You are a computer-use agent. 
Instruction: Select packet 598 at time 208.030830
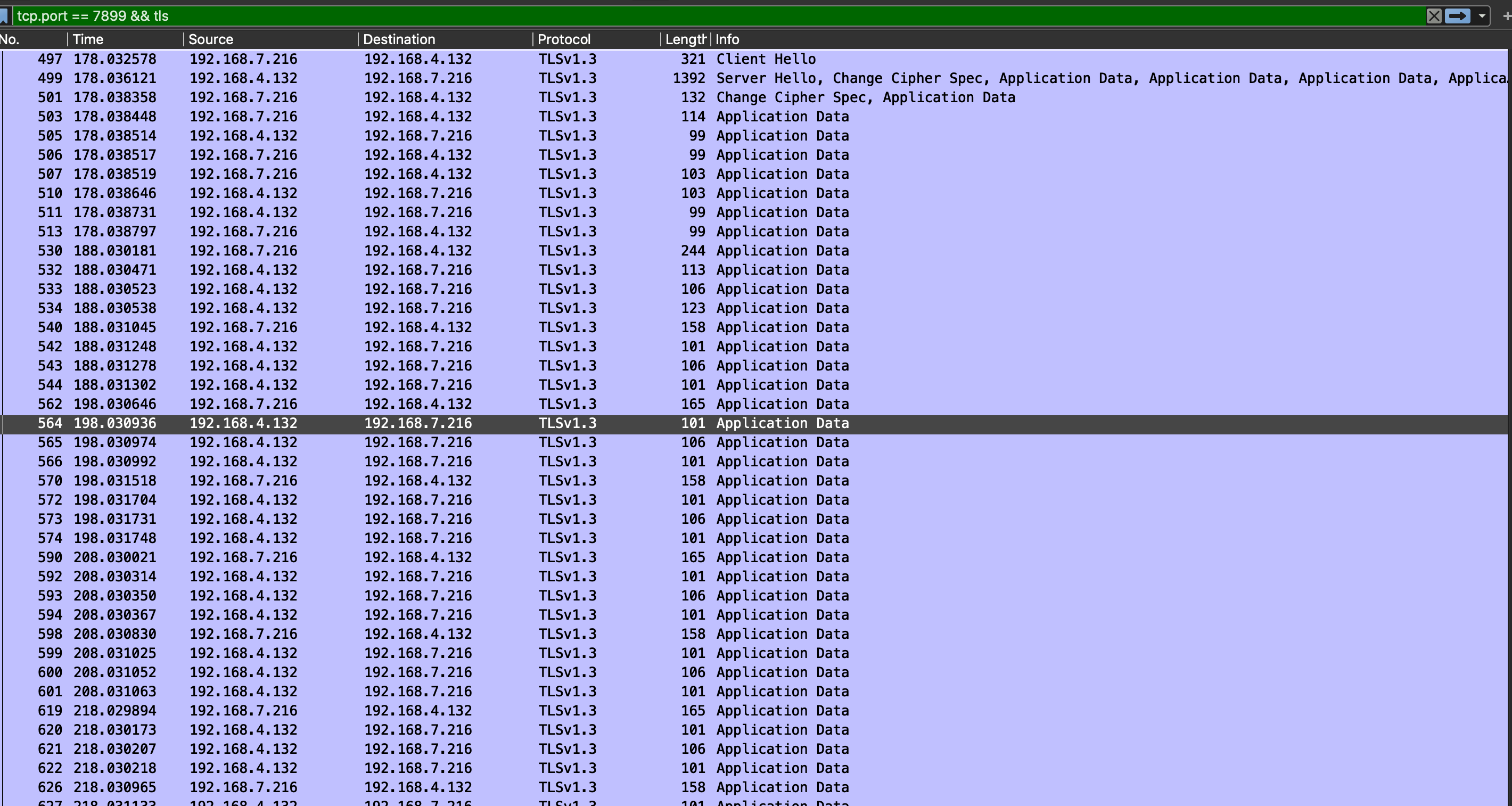755,634
